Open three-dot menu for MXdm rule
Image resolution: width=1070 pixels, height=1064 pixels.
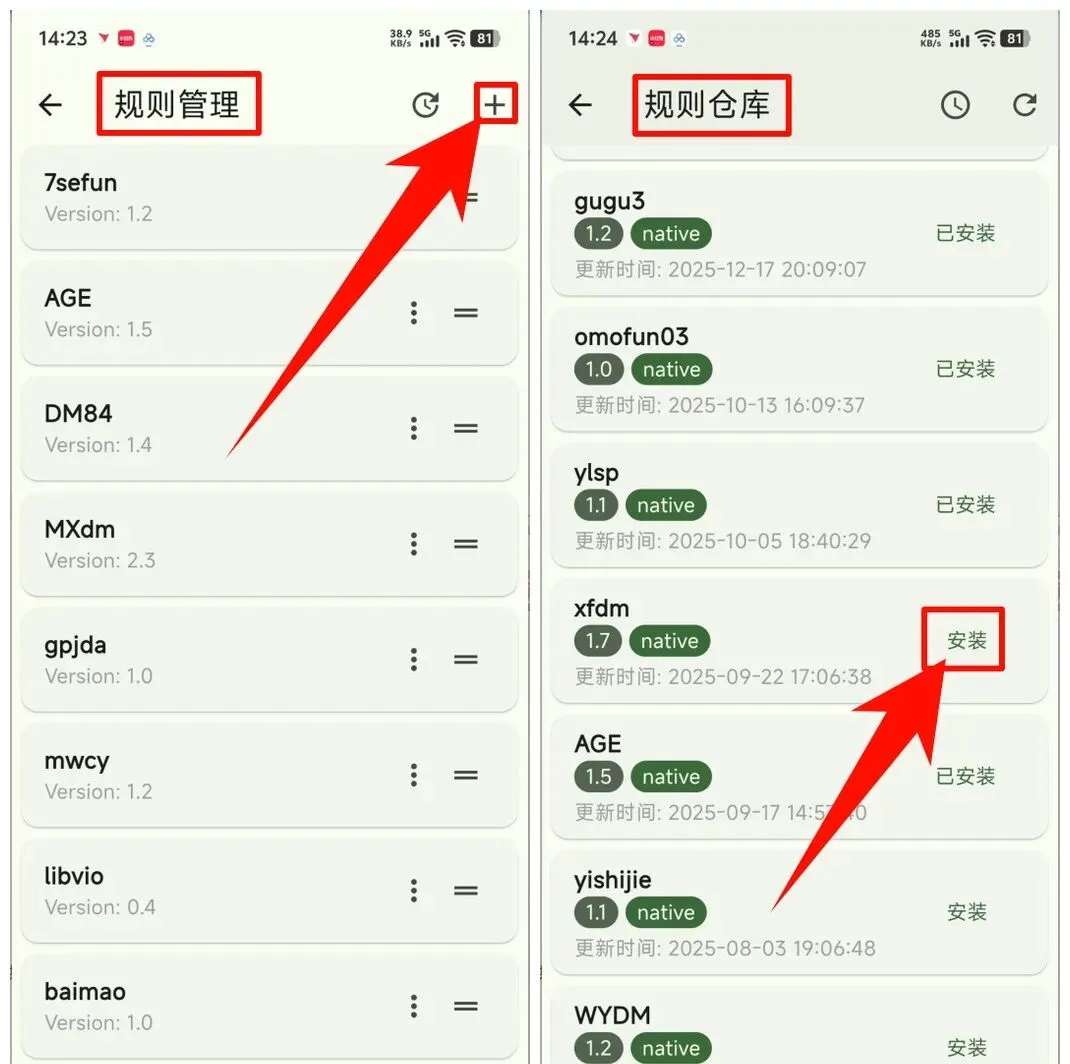pyautogui.click(x=414, y=544)
